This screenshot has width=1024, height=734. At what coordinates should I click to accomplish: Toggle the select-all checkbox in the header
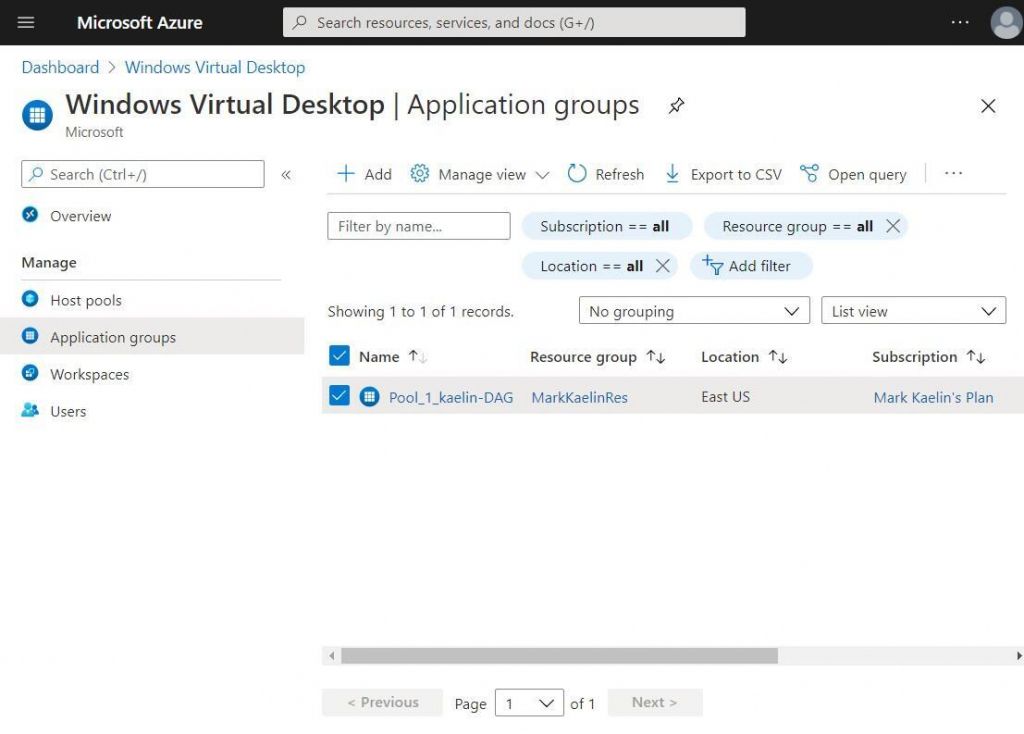(x=338, y=356)
